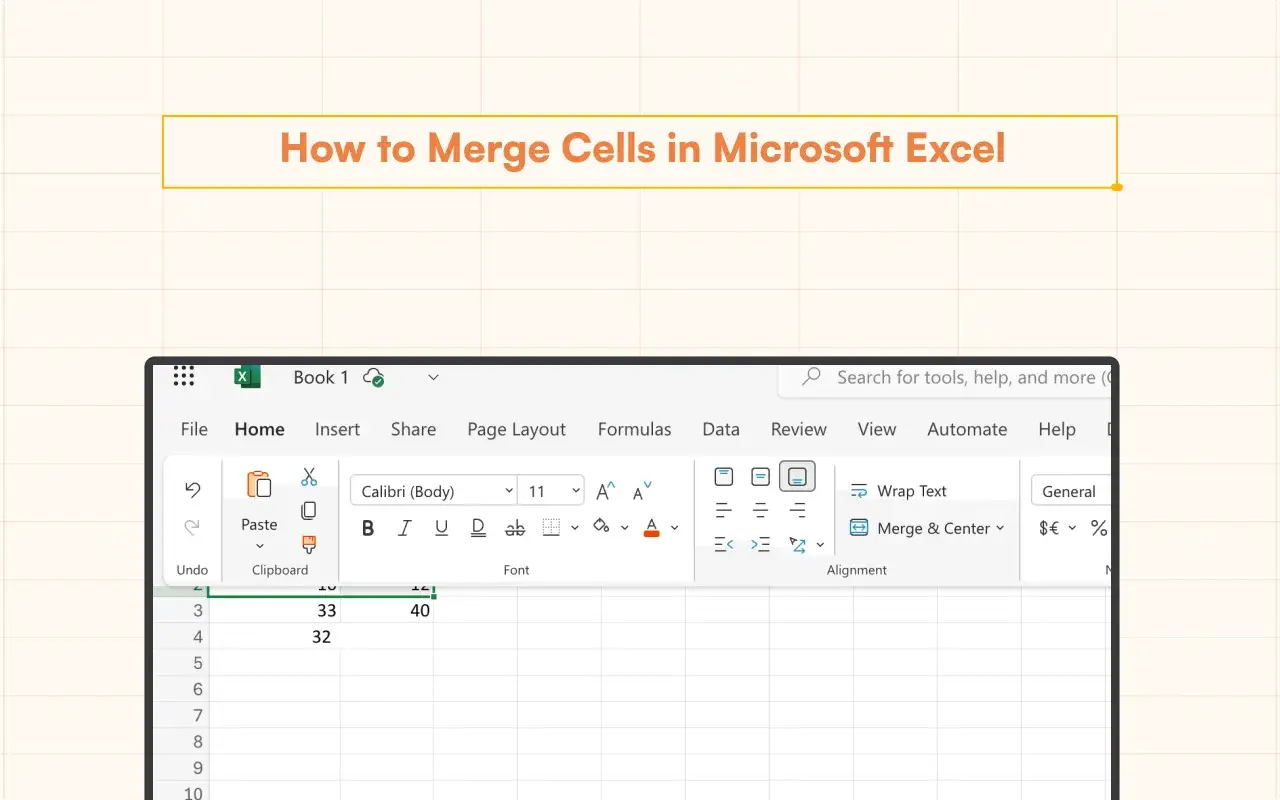Cut selection with the scissors icon
The height and width of the screenshot is (800, 1280).
(309, 477)
